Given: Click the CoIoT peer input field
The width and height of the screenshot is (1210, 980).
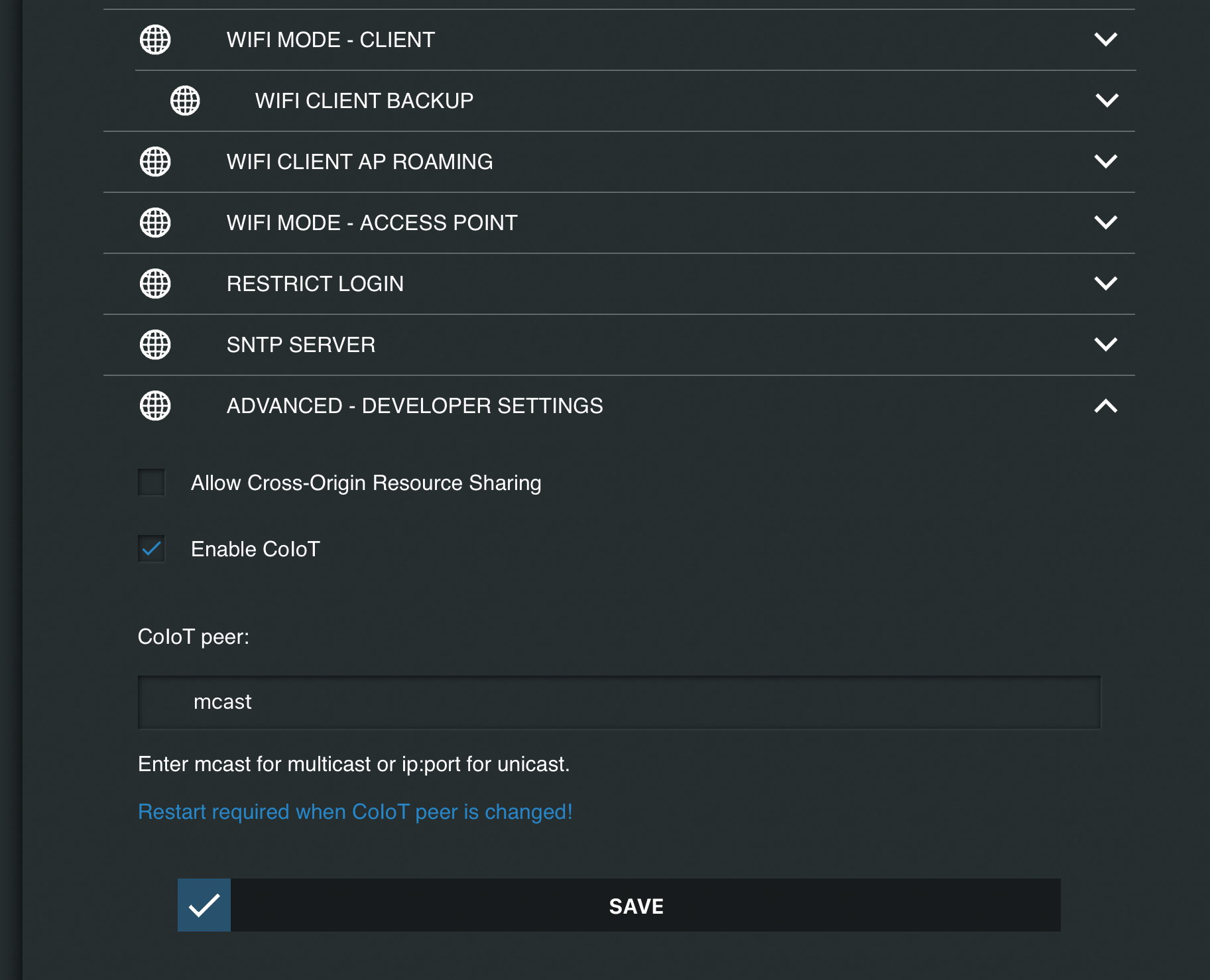Looking at the screenshot, I should tap(619, 702).
